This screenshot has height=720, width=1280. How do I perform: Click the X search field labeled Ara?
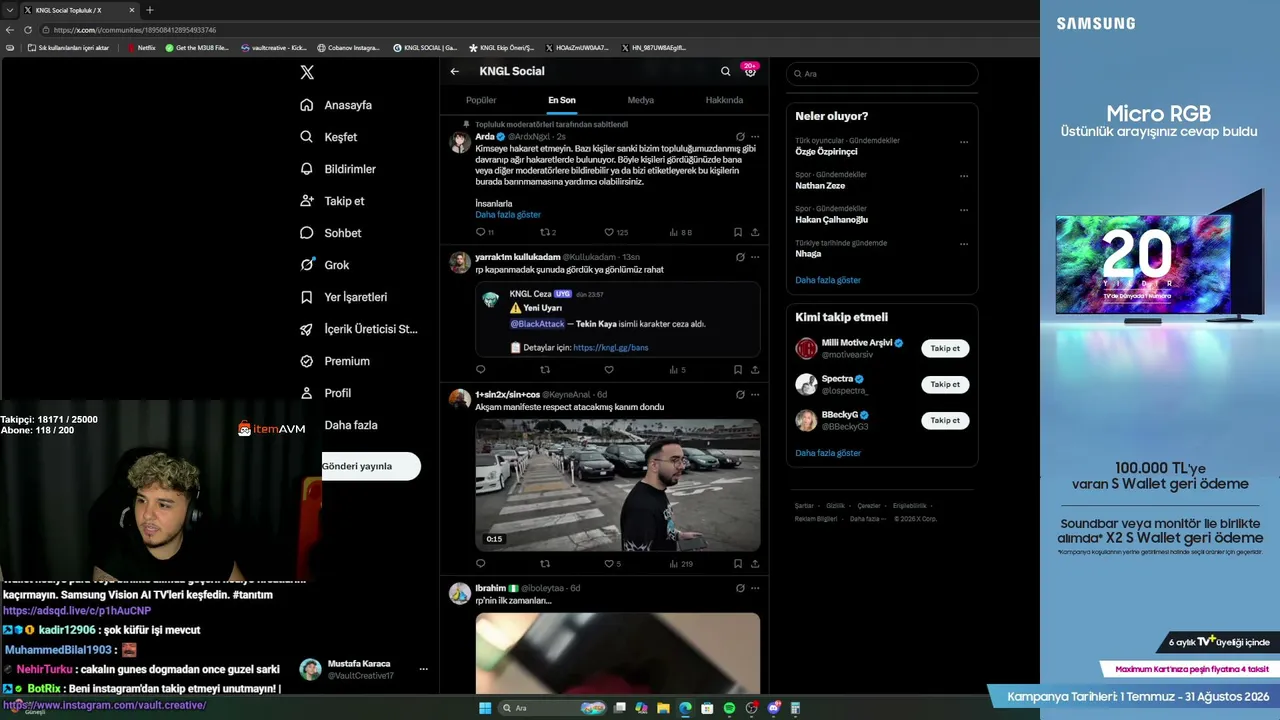[881, 74]
